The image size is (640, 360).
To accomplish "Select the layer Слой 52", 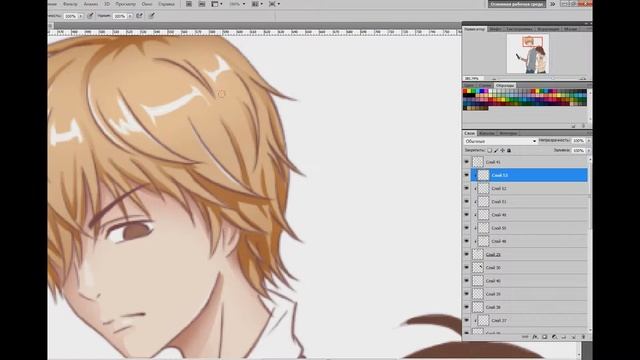I will 529,188.
